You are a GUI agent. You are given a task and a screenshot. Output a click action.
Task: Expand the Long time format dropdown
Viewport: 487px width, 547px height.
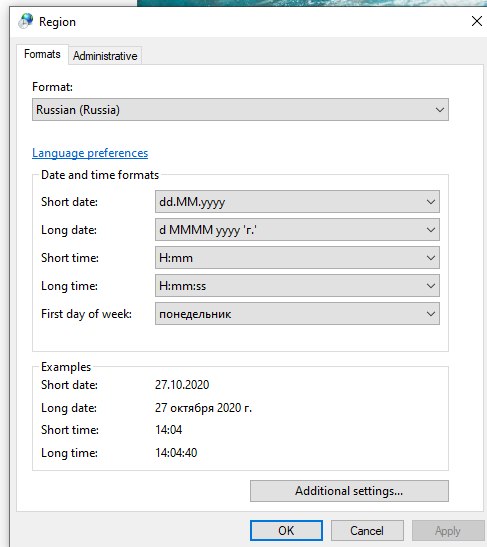297,286
